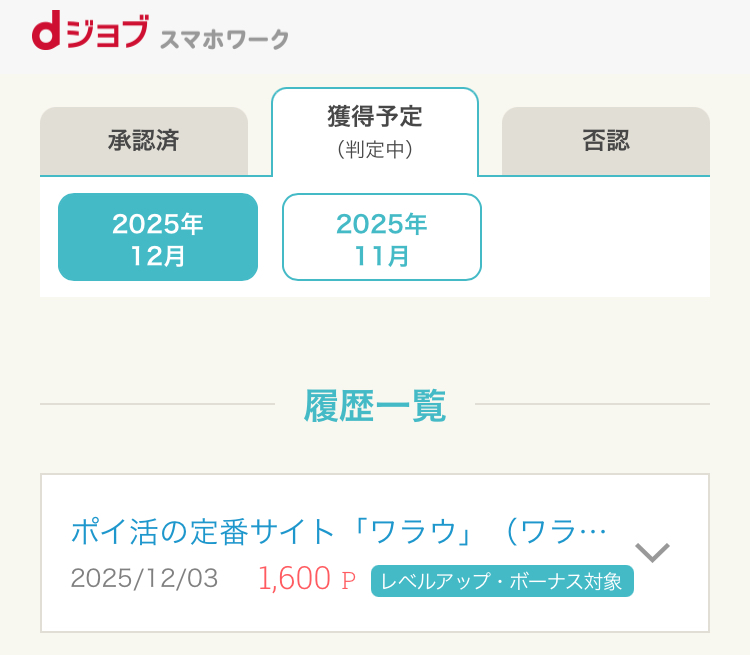Click the 2025/12/03 date text
This screenshot has height=655, width=750.
click(x=144, y=580)
